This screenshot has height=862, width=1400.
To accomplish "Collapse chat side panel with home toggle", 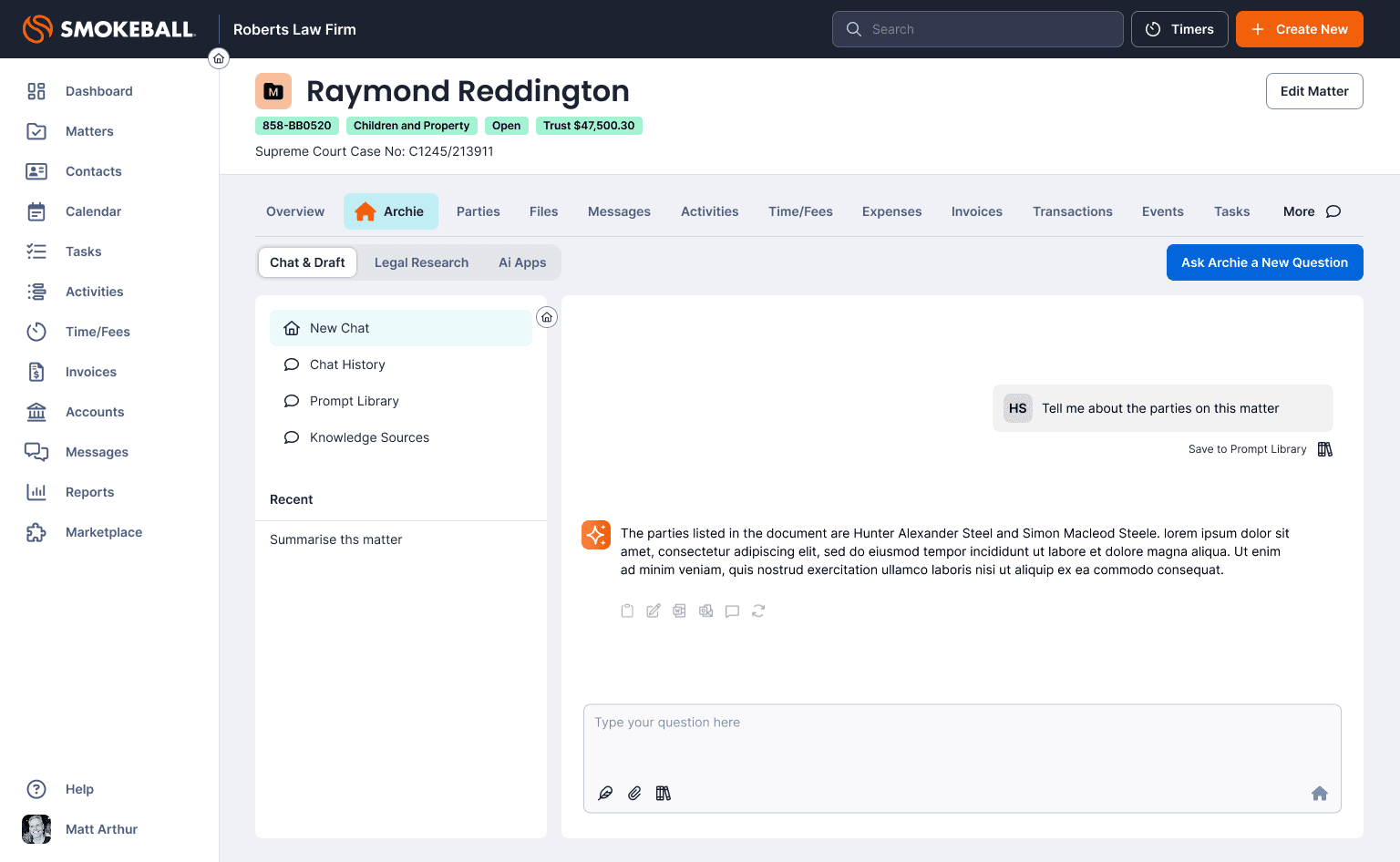I will (547, 317).
